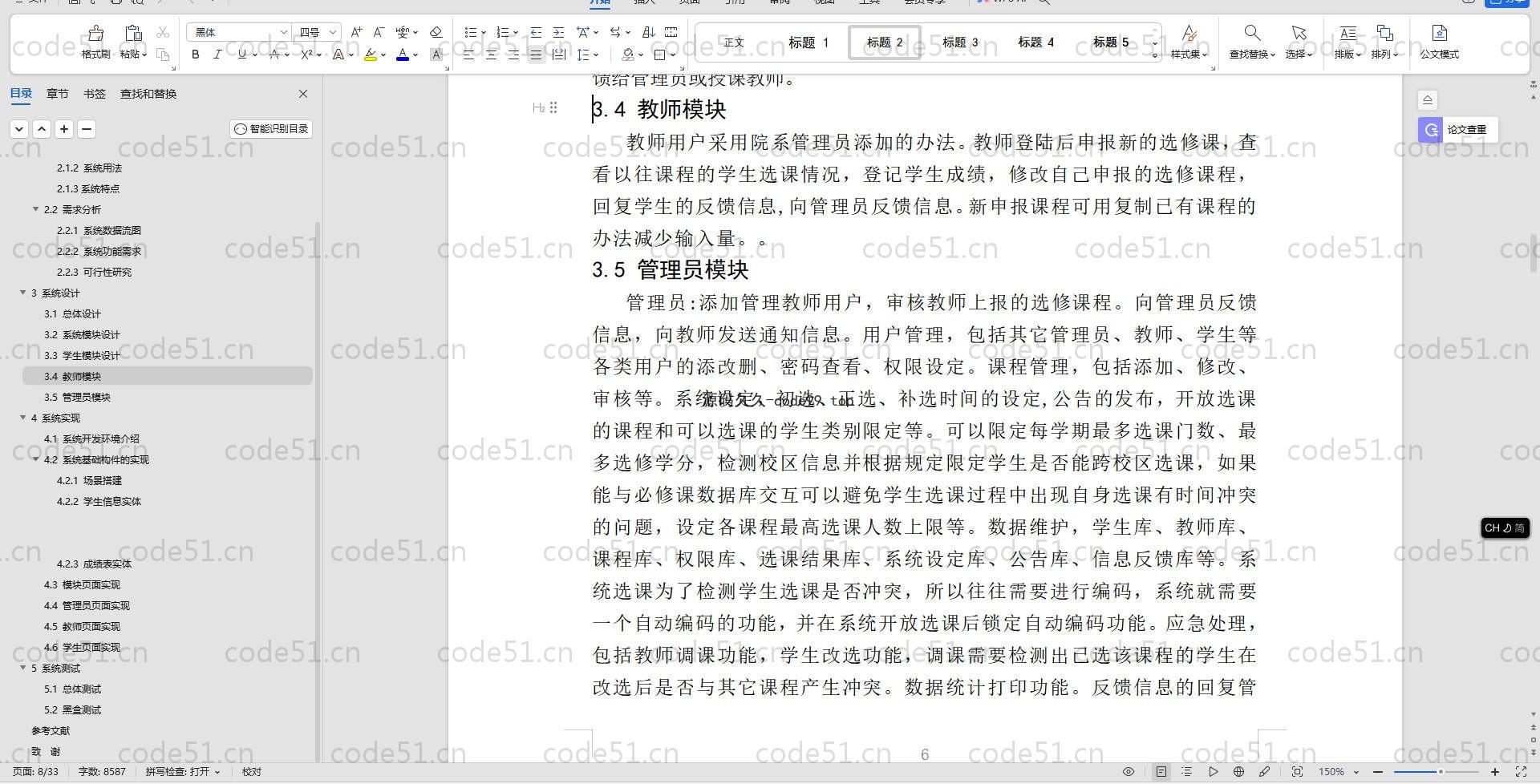This screenshot has width=1540, height=784.
Task: Apply blue font color
Action: 403,55
